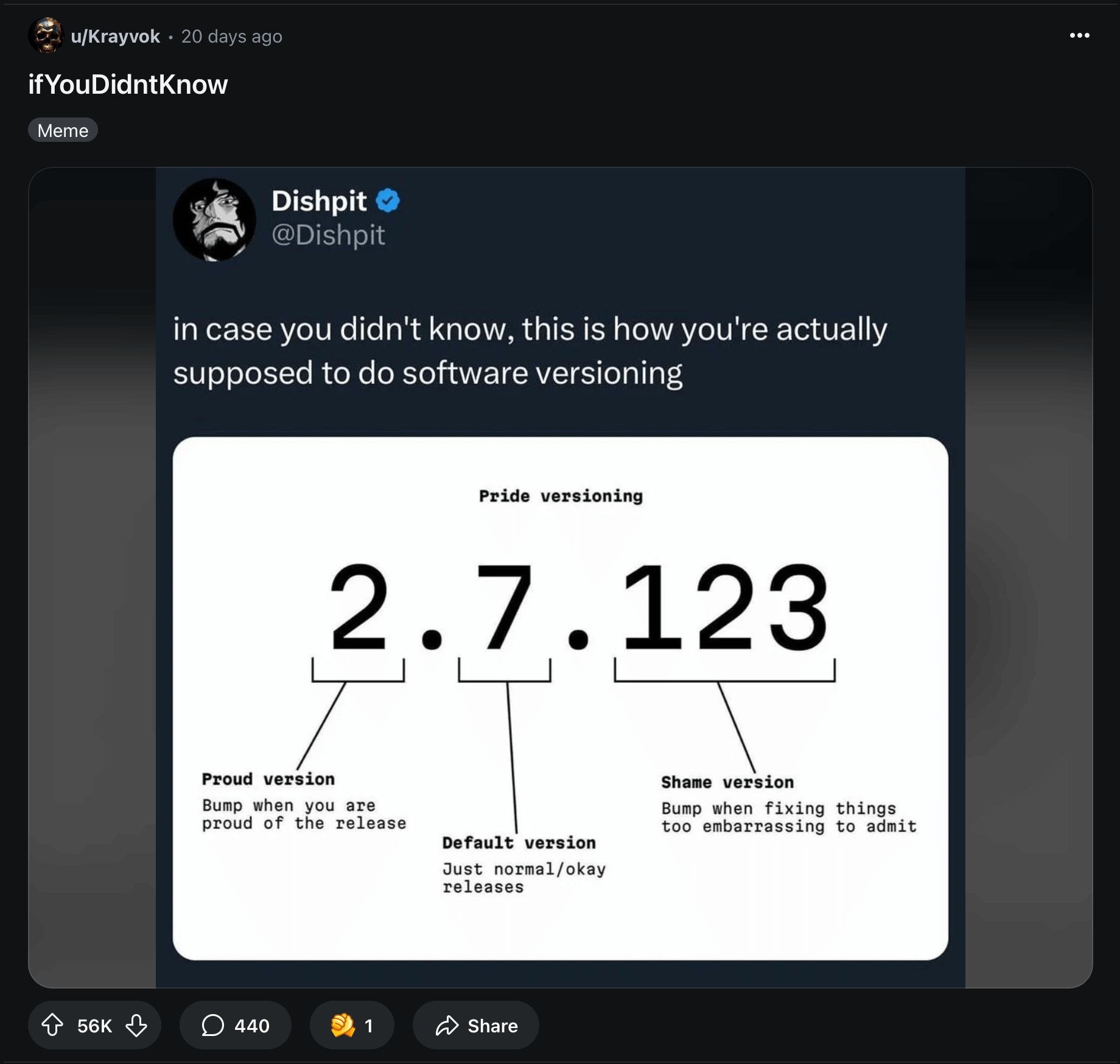
Task: Downvote the post with the down arrow
Action: pos(136,1025)
